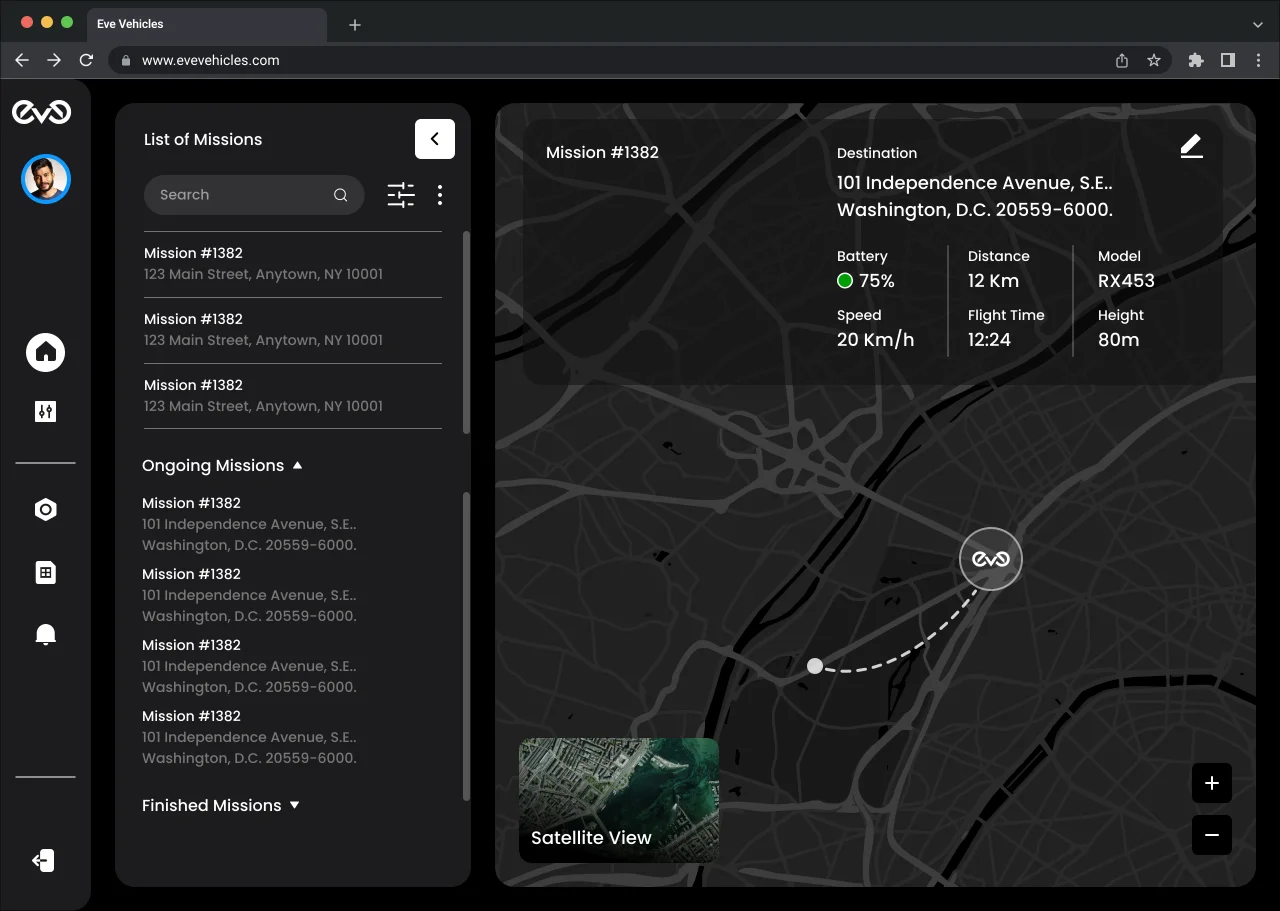Open the user profile avatar
The width and height of the screenshot is (1280, 911).
46,179
